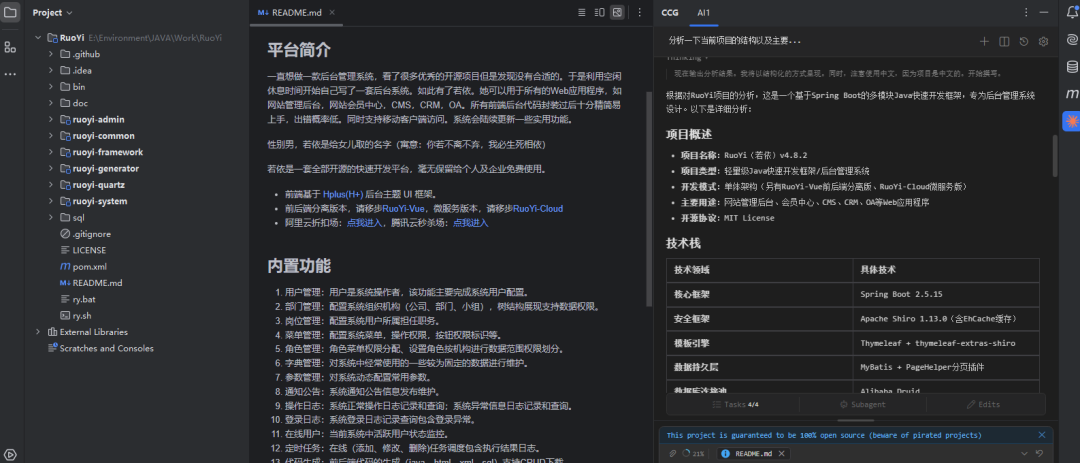
Task: Expand the chat input chevron down
Action: point(1024,454)
